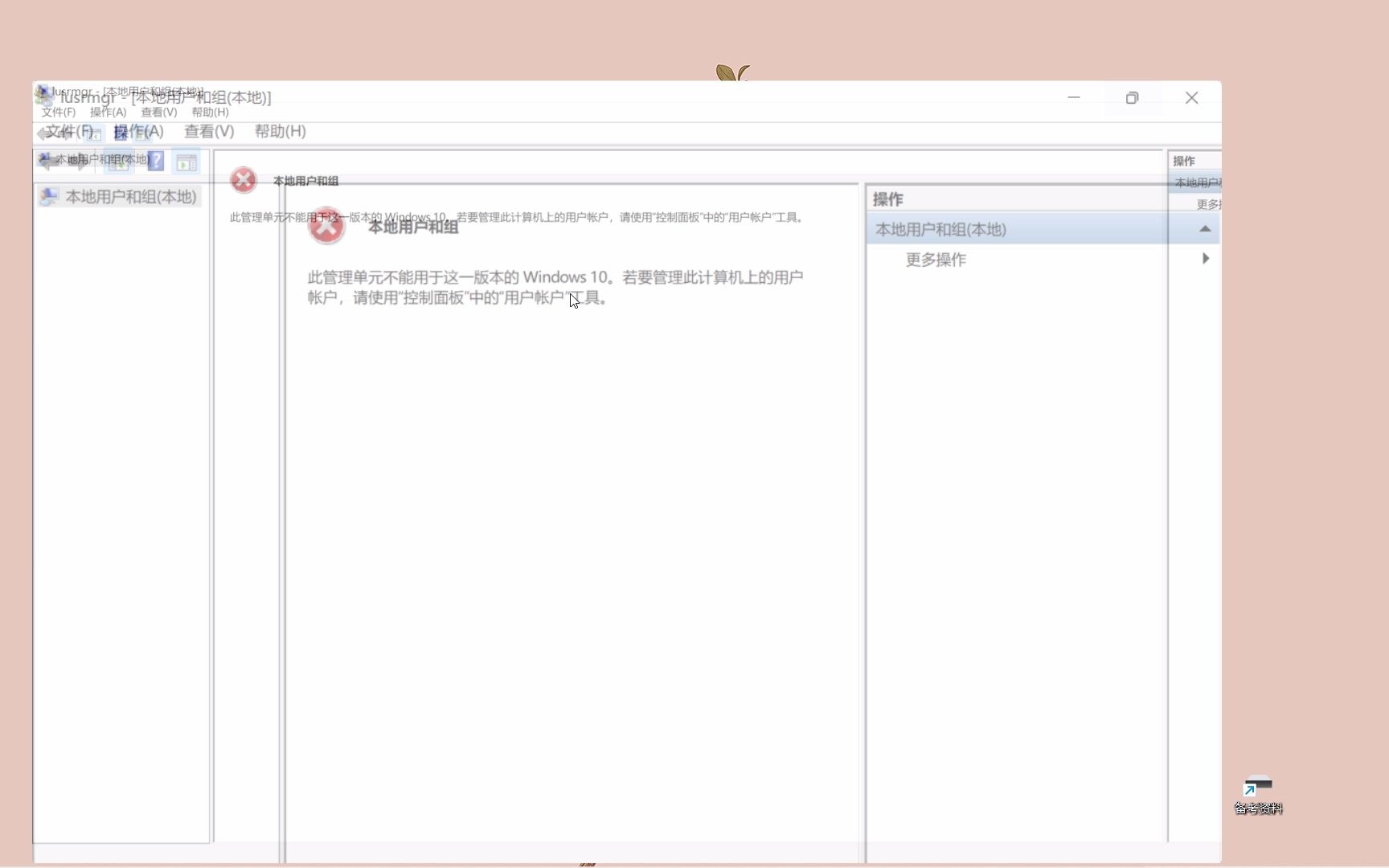The image size is (1389, 868).
Task: Open help with the question mark toolbar icon
Action: tap(154, 161)
